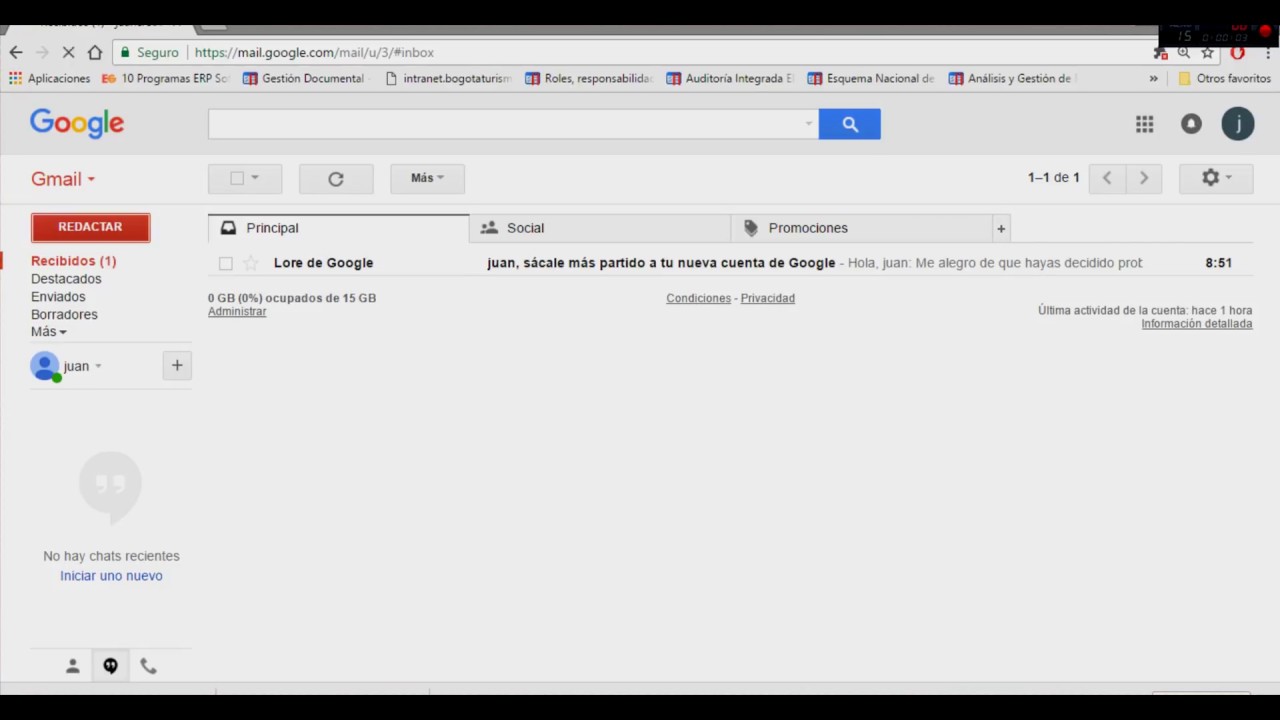Open the Destacados folder
This screenshot has height=720, width=1280.
pyautogui.click(x=66, y=279)
